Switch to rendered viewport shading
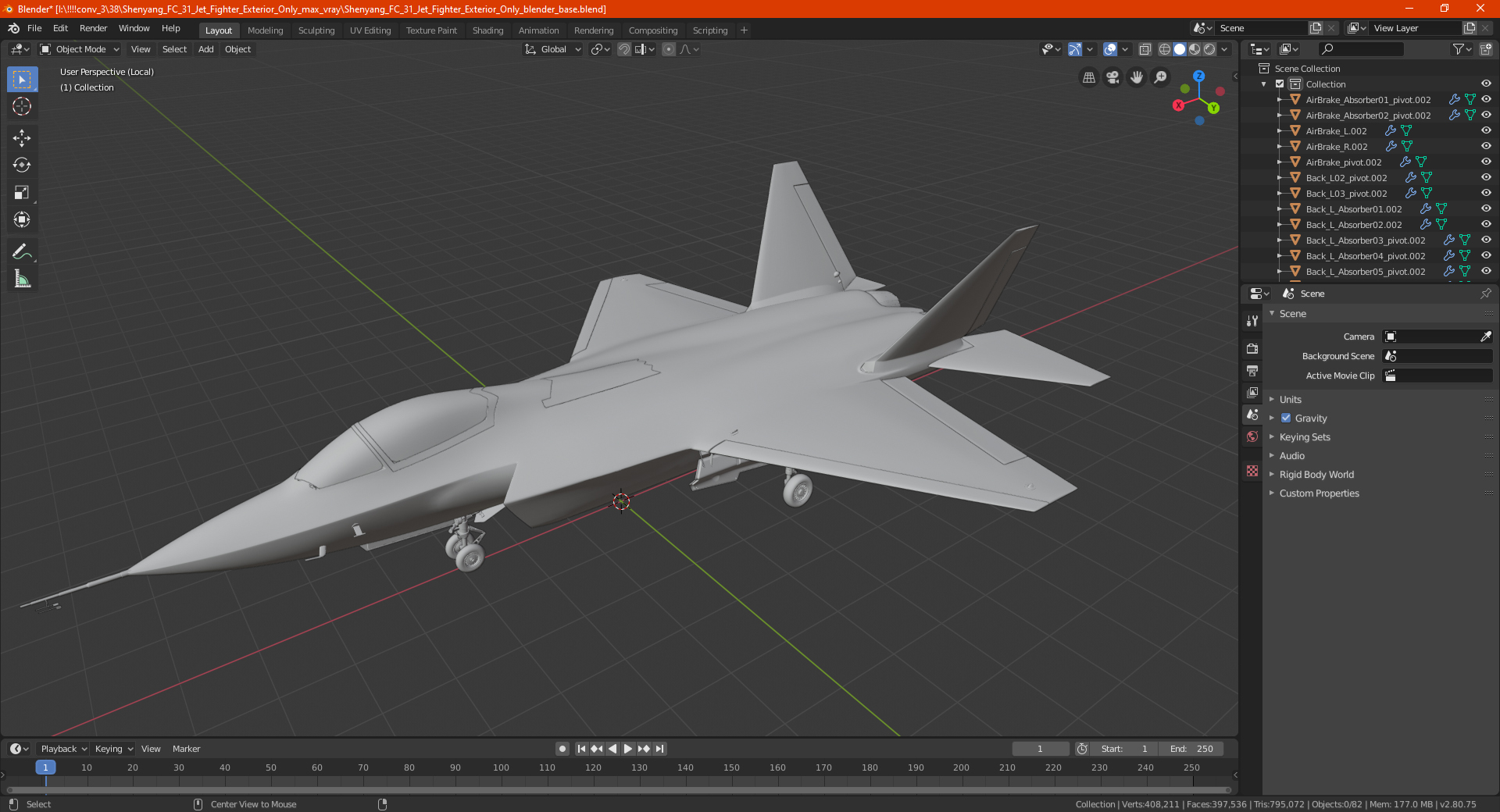This screenshot has width=1500, height=812. pyautogui.click(x=1209, y=49)
